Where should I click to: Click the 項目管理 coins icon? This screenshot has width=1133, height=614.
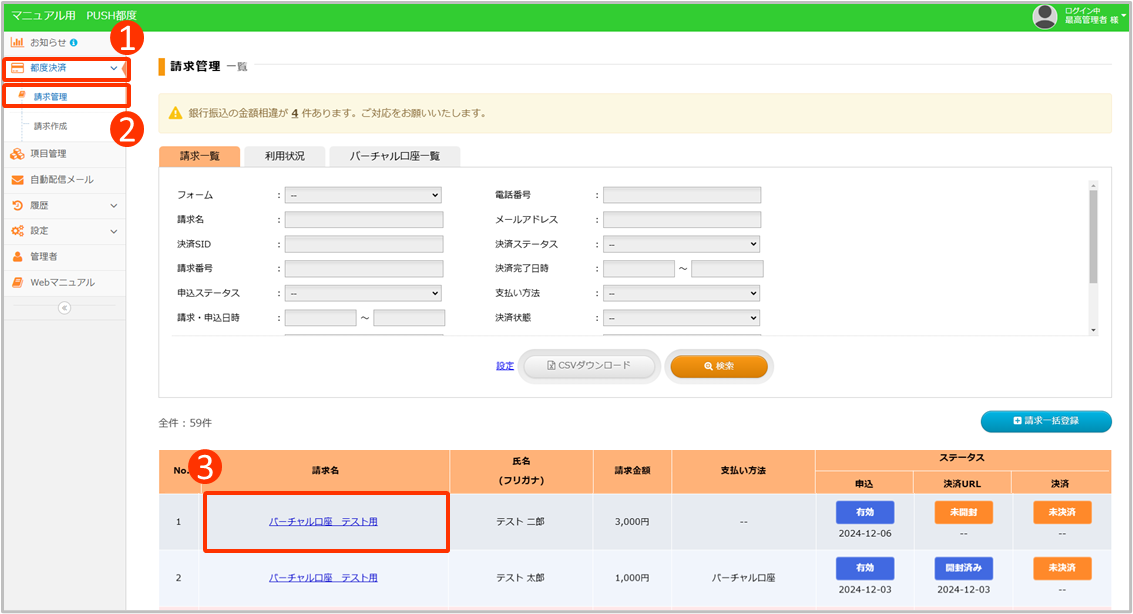pos(17,154)
